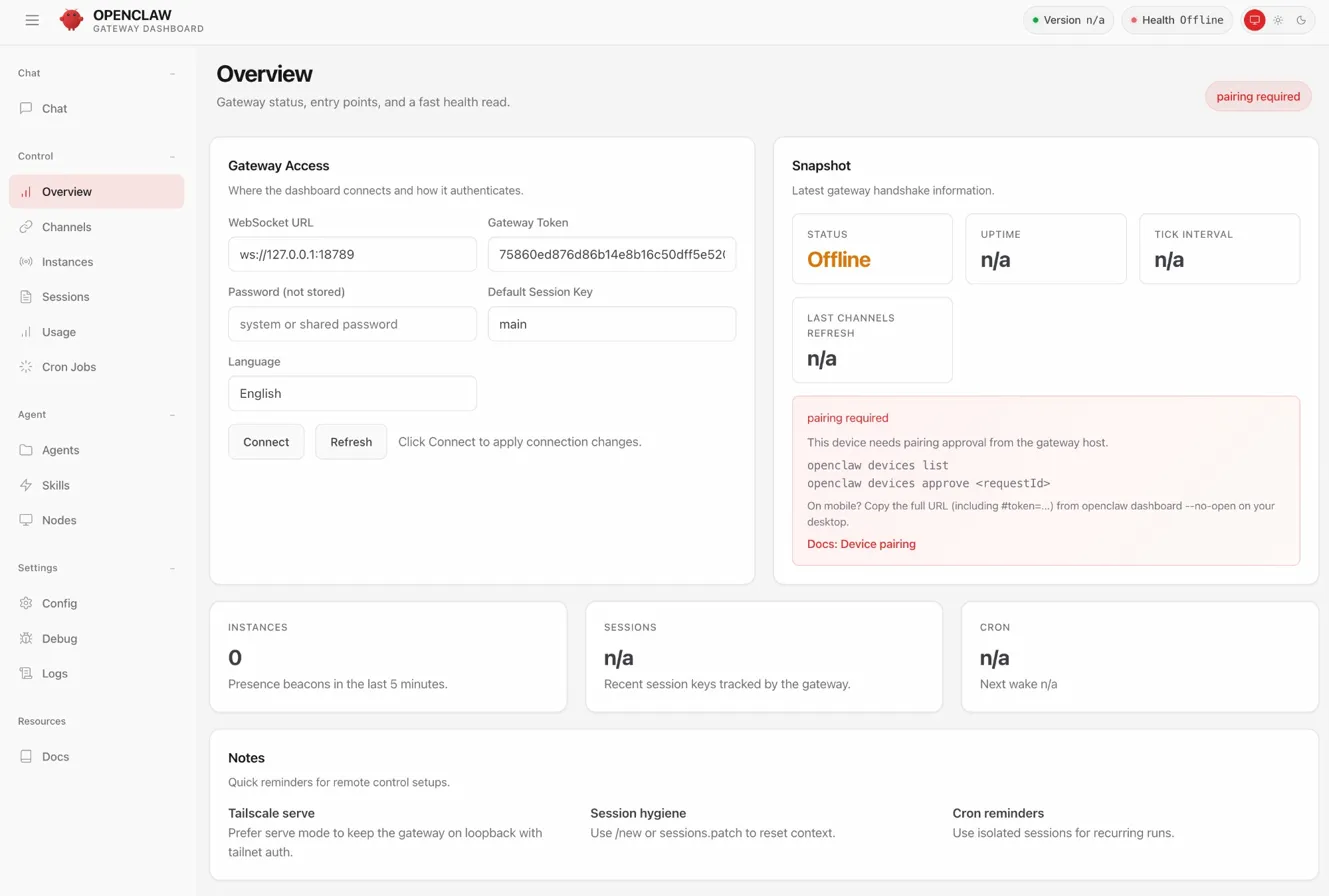This screenshot has height=896, width=1329.
Task: Click the INSTANCES stat card
Action: 388,657
